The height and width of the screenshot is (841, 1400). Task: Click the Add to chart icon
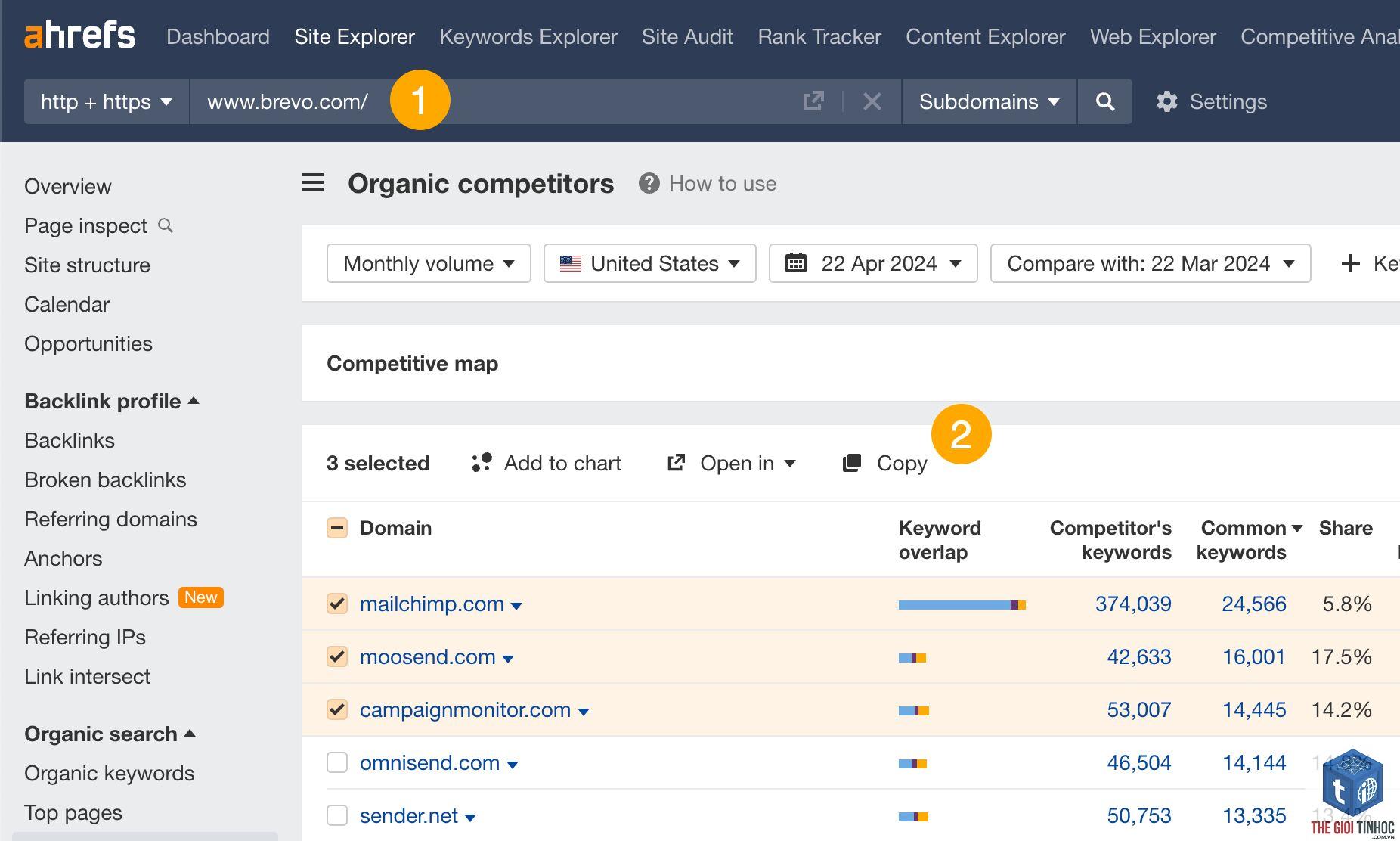point(482,463)
